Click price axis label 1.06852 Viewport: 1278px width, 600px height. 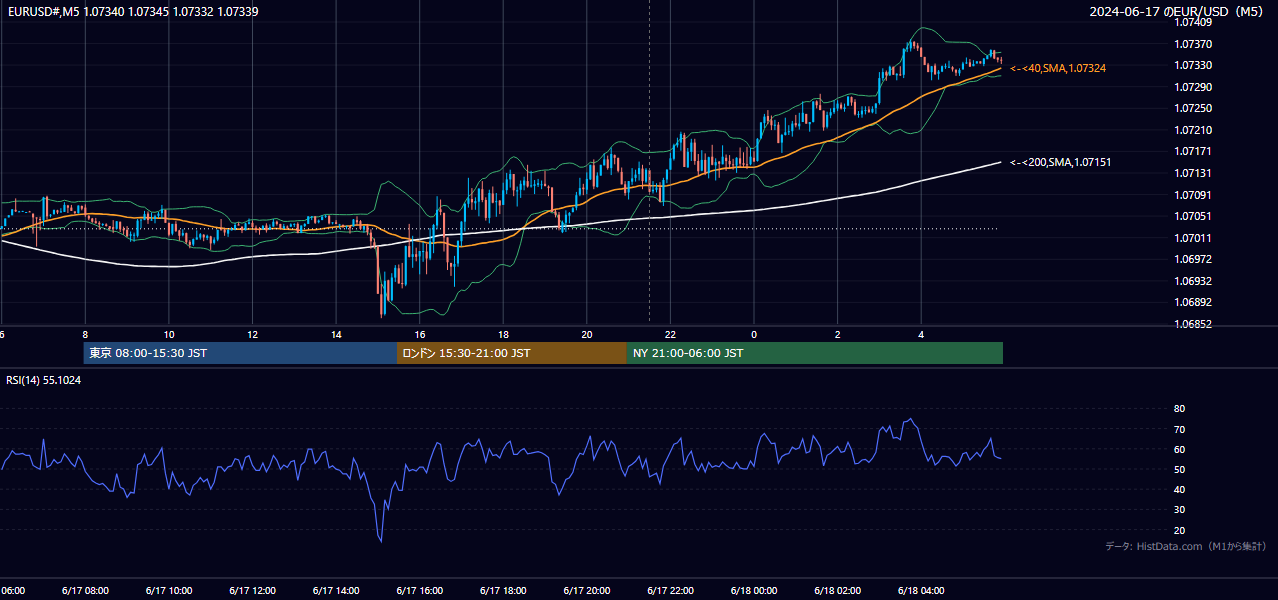point(1192,324)
